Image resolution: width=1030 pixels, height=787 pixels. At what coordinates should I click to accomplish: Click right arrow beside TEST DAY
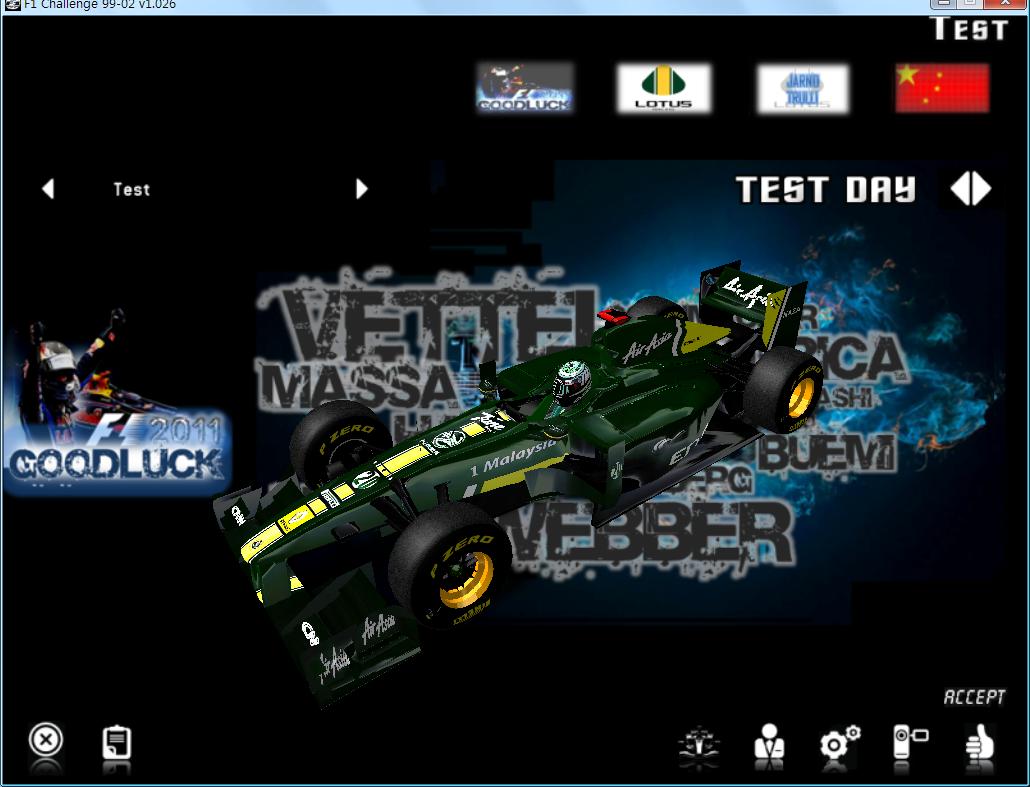[x=981, y=189]
